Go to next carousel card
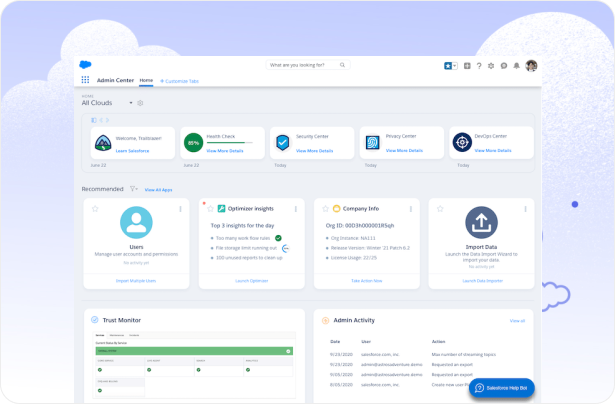This screenshot has width=615, height=404. [x=107, y=120]
